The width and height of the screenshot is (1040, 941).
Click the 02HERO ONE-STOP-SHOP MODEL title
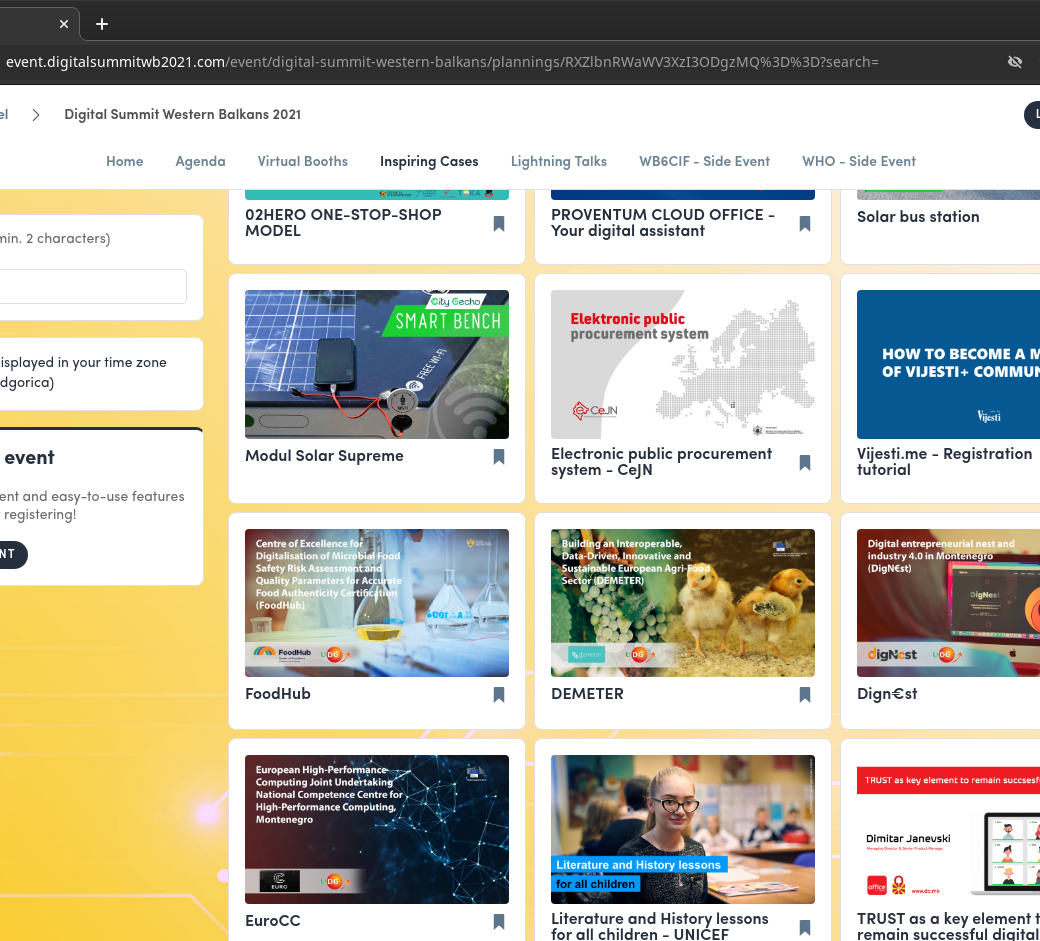pyautogui.click(x=343, y=223)
